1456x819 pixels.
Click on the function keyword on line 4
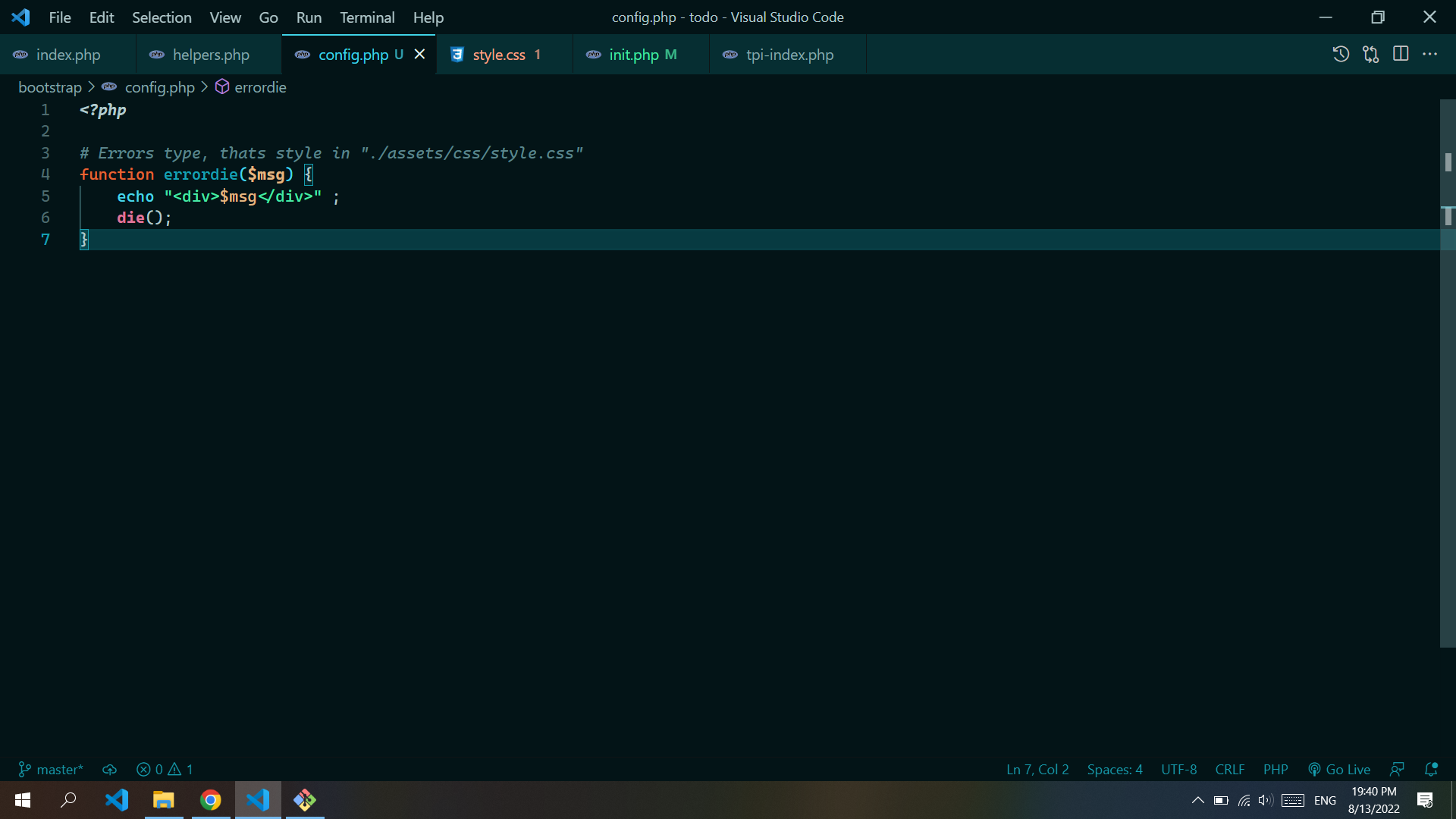(117, 174)
